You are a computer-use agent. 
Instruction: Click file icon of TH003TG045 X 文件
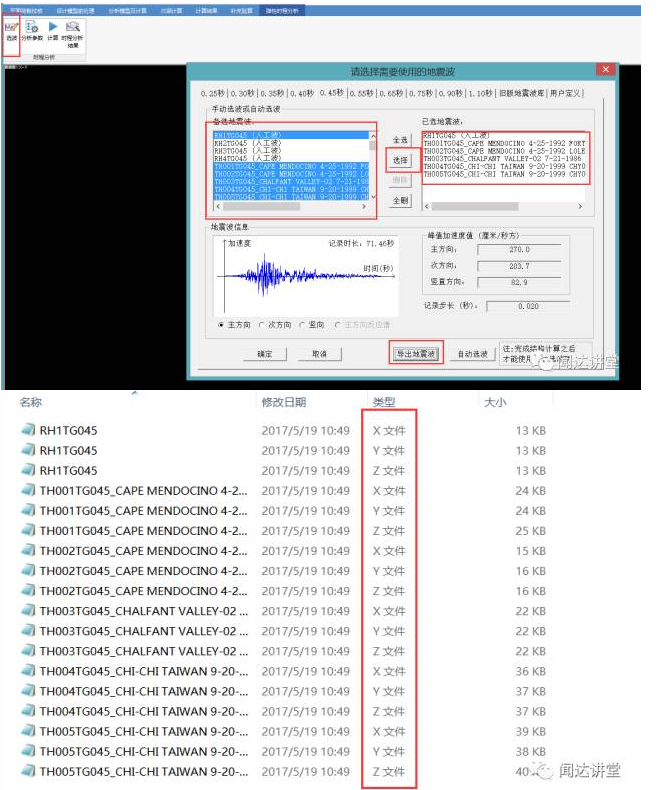tap(28, 611)
